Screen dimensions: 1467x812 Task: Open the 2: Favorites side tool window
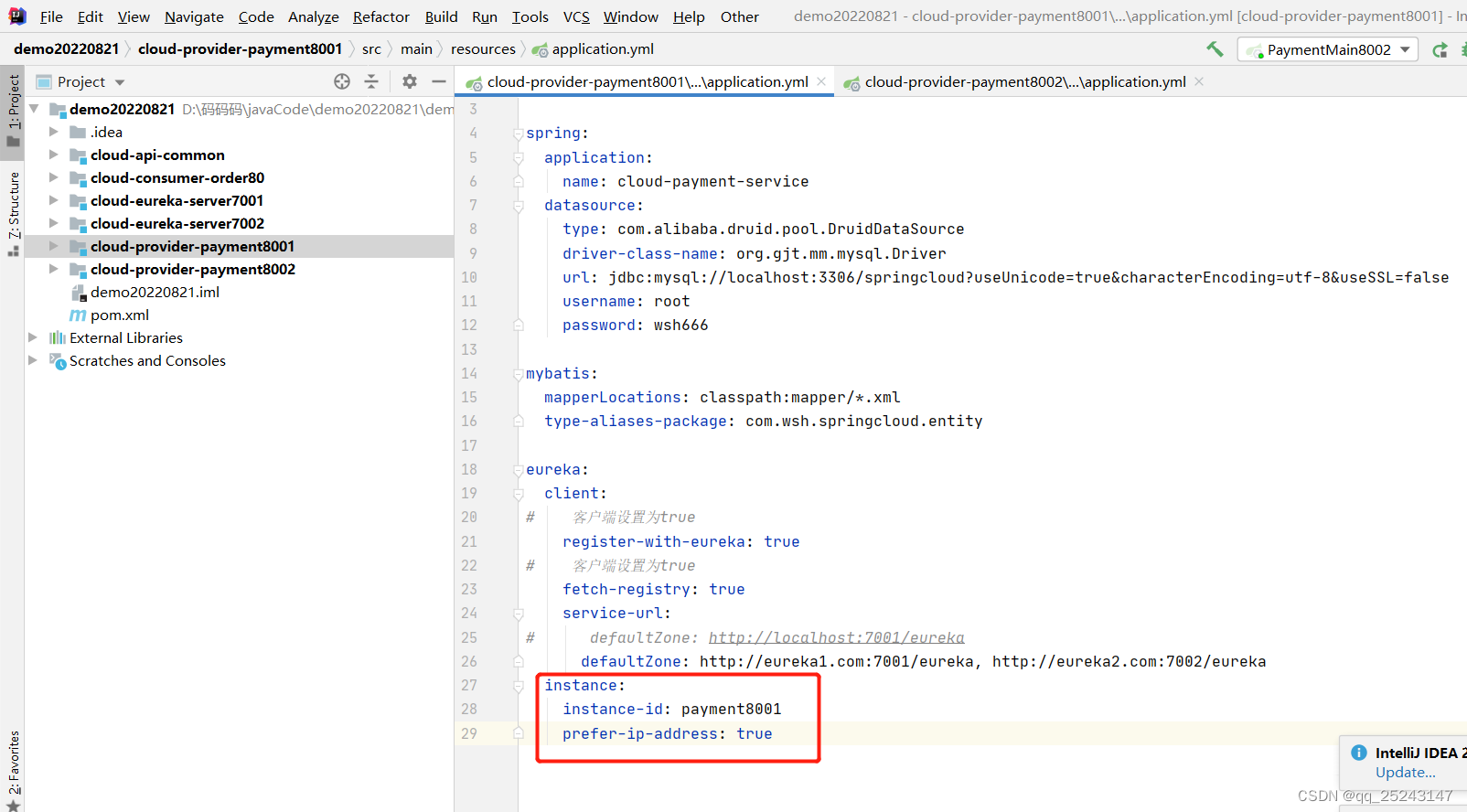pyautogui.click(x=13, y=770)
